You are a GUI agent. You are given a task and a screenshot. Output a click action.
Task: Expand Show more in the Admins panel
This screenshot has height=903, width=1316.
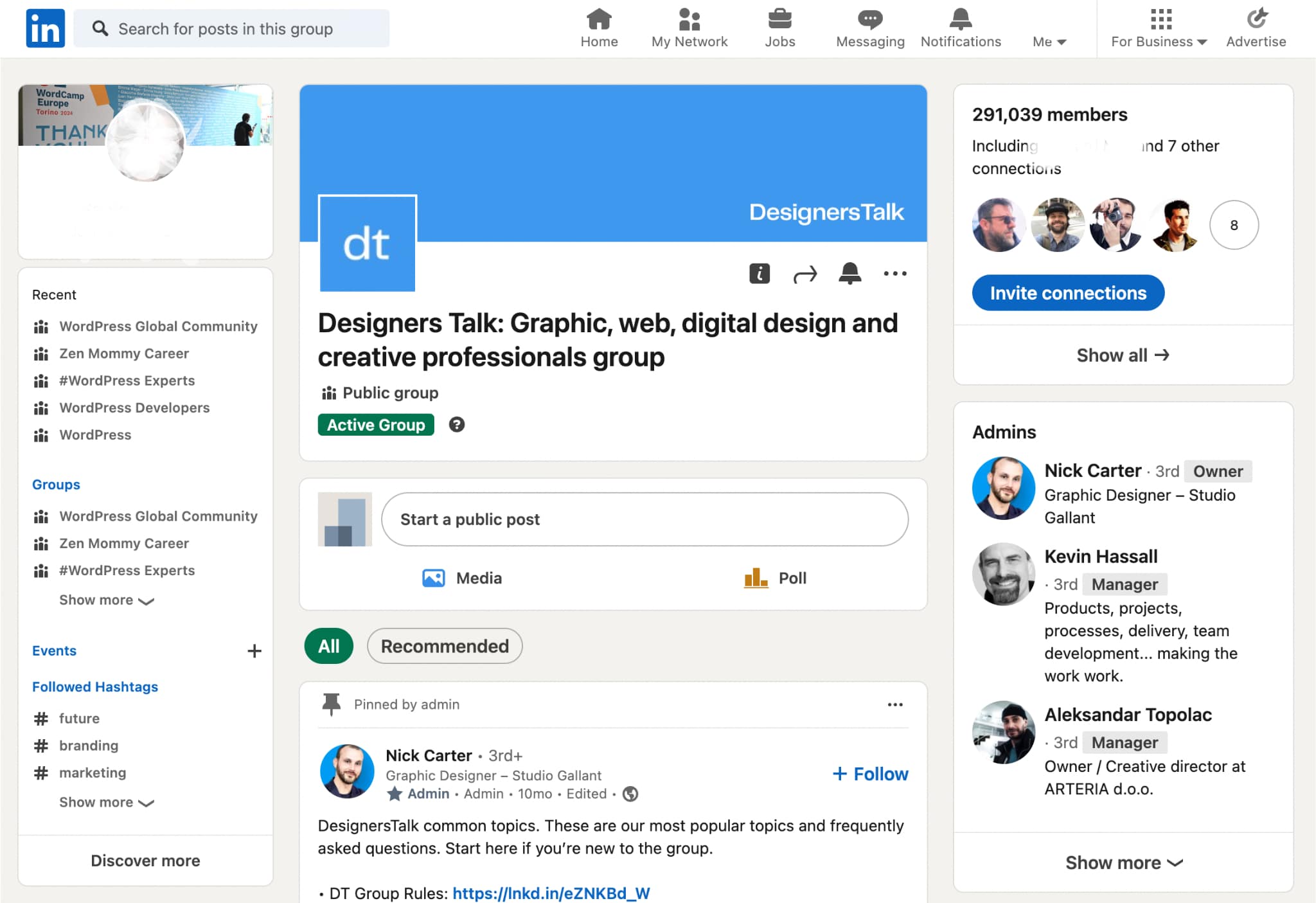pos(1123,862)
